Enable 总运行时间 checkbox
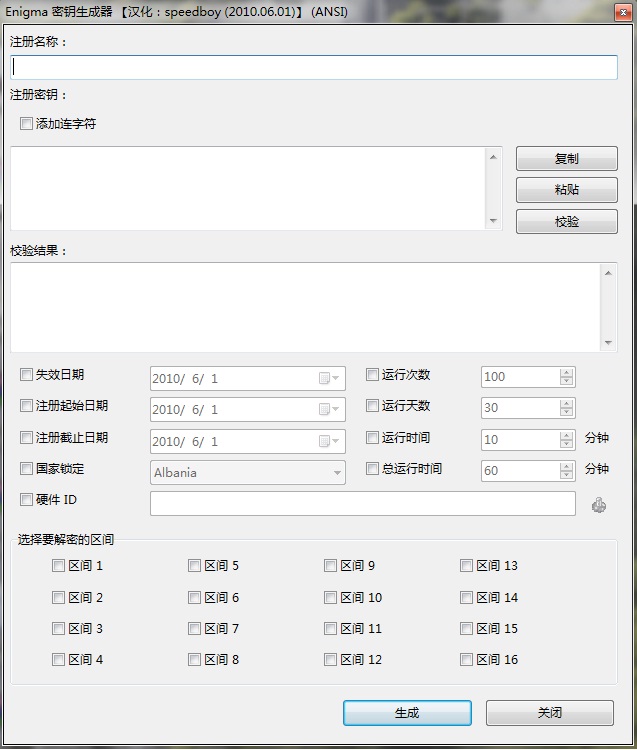The image size is (637, 750). pyautogui.click(x=372, y=468)
